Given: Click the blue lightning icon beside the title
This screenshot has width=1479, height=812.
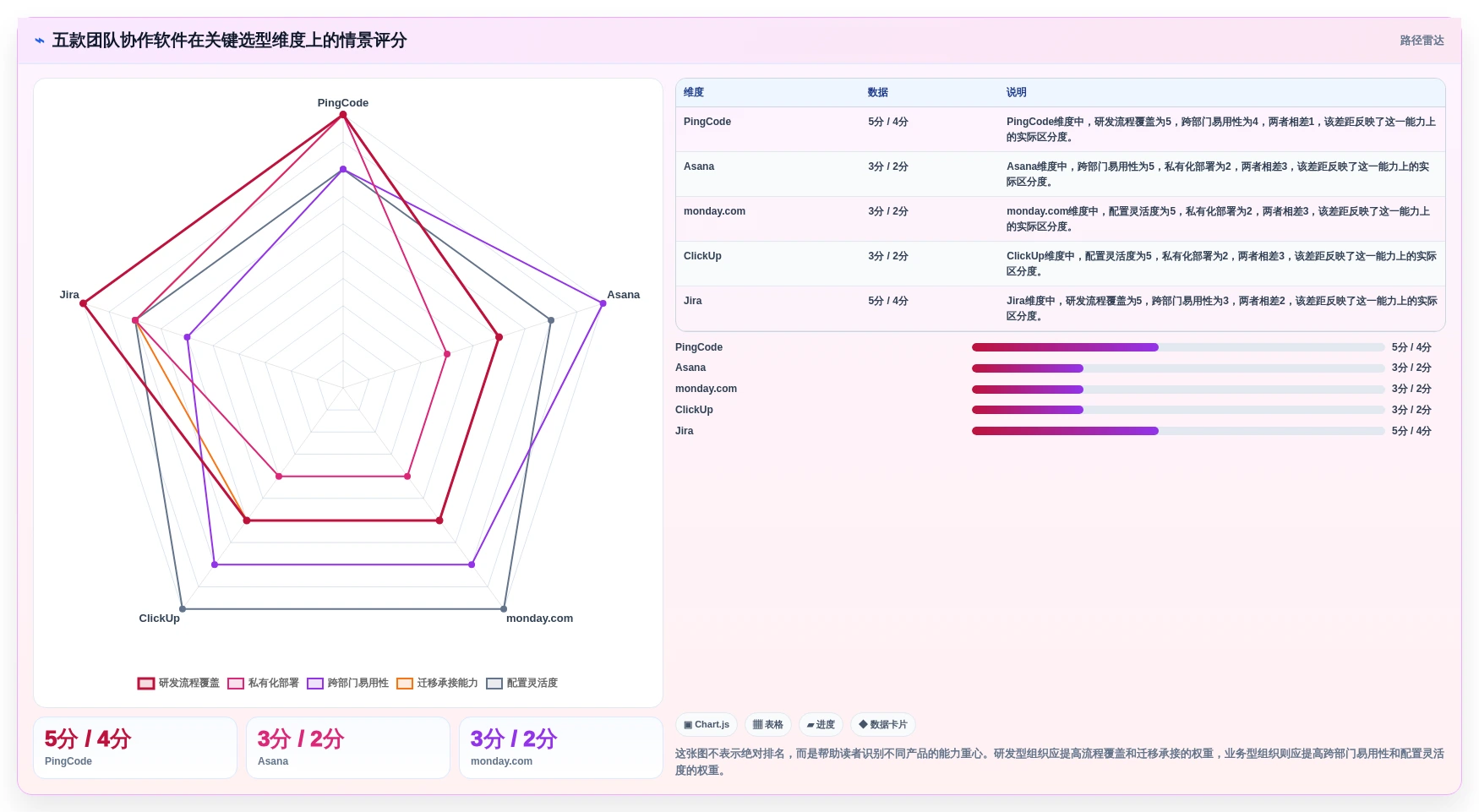Looking at the screenshot, I should click(40, 41).
